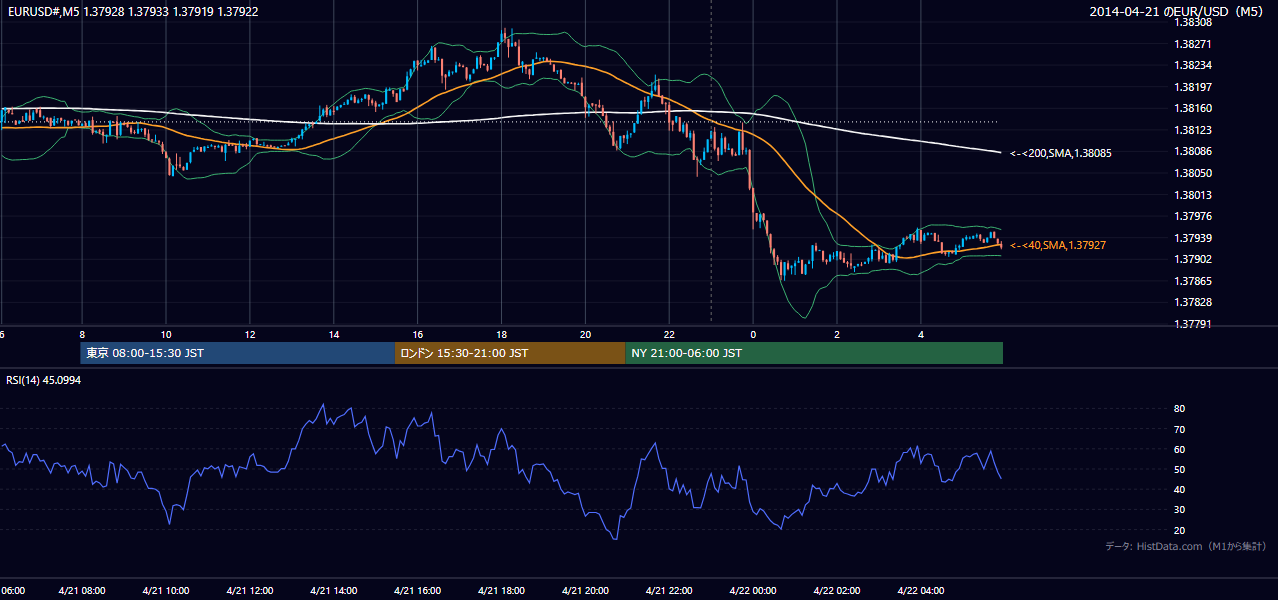Click price axis label 1.38160
Image resolution: width=1278 pixels, height=600 pixels.
point(1192,108)
